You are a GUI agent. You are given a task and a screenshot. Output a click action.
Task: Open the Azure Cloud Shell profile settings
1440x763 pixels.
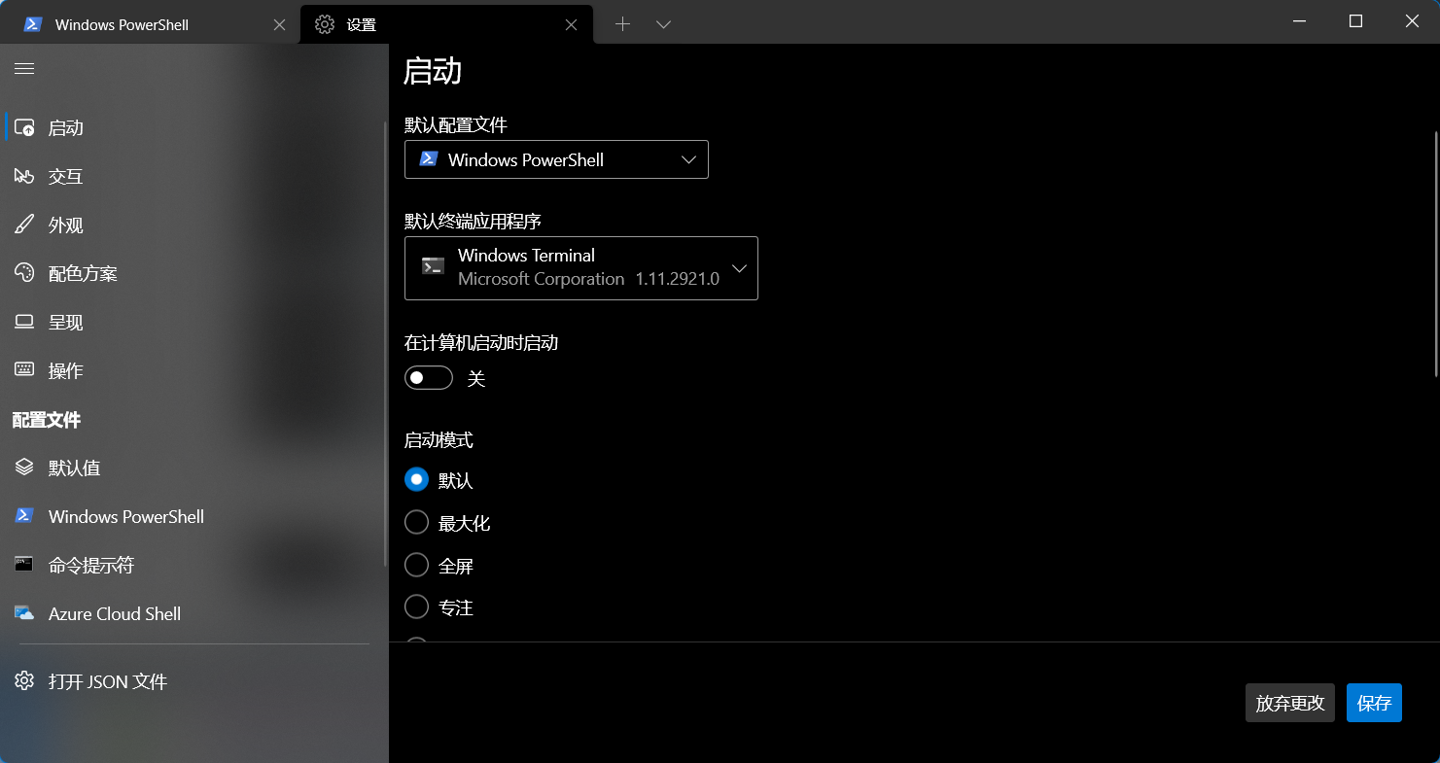(x=194, y=613)
